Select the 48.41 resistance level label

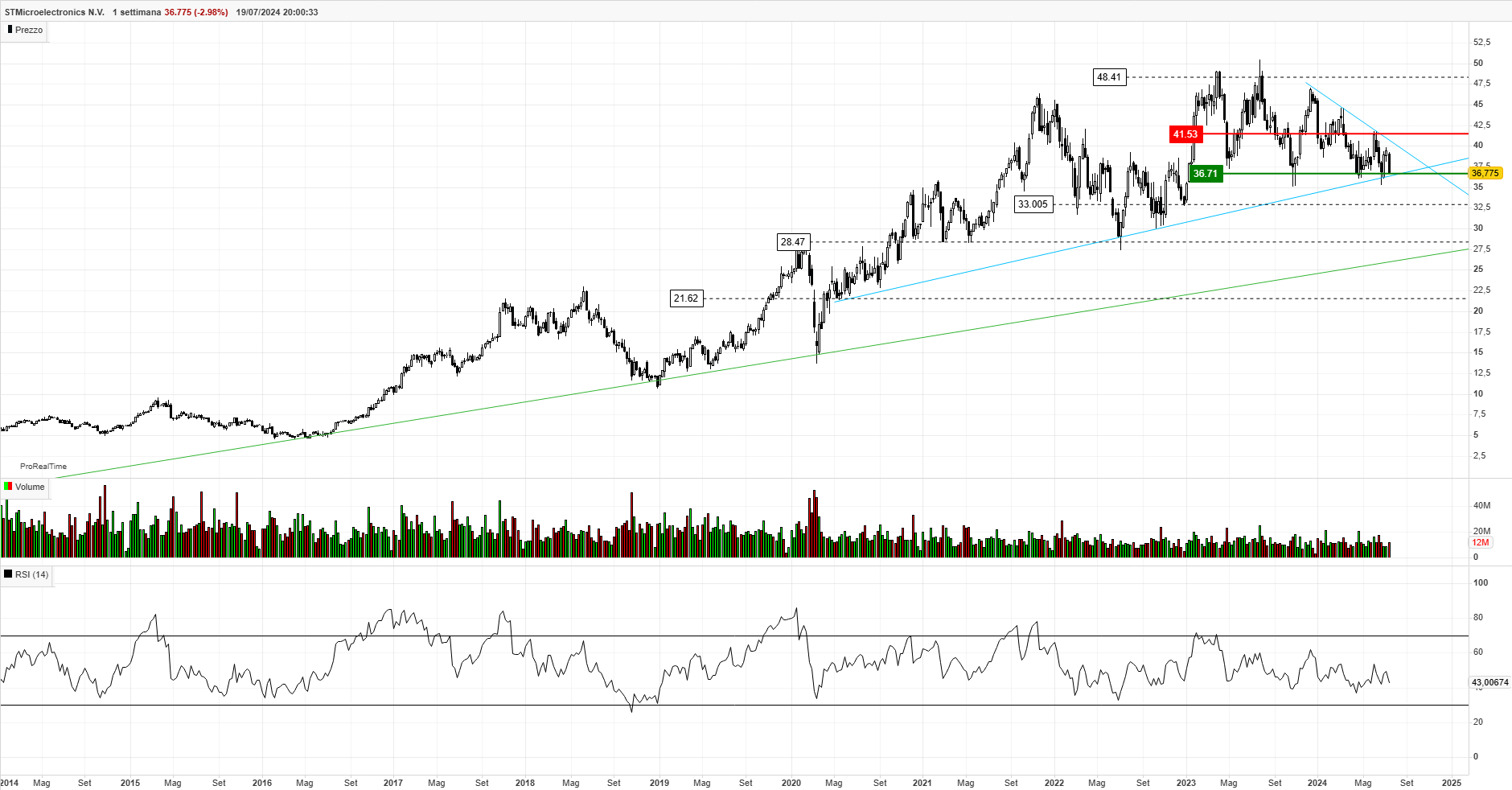pos(1109,77)
